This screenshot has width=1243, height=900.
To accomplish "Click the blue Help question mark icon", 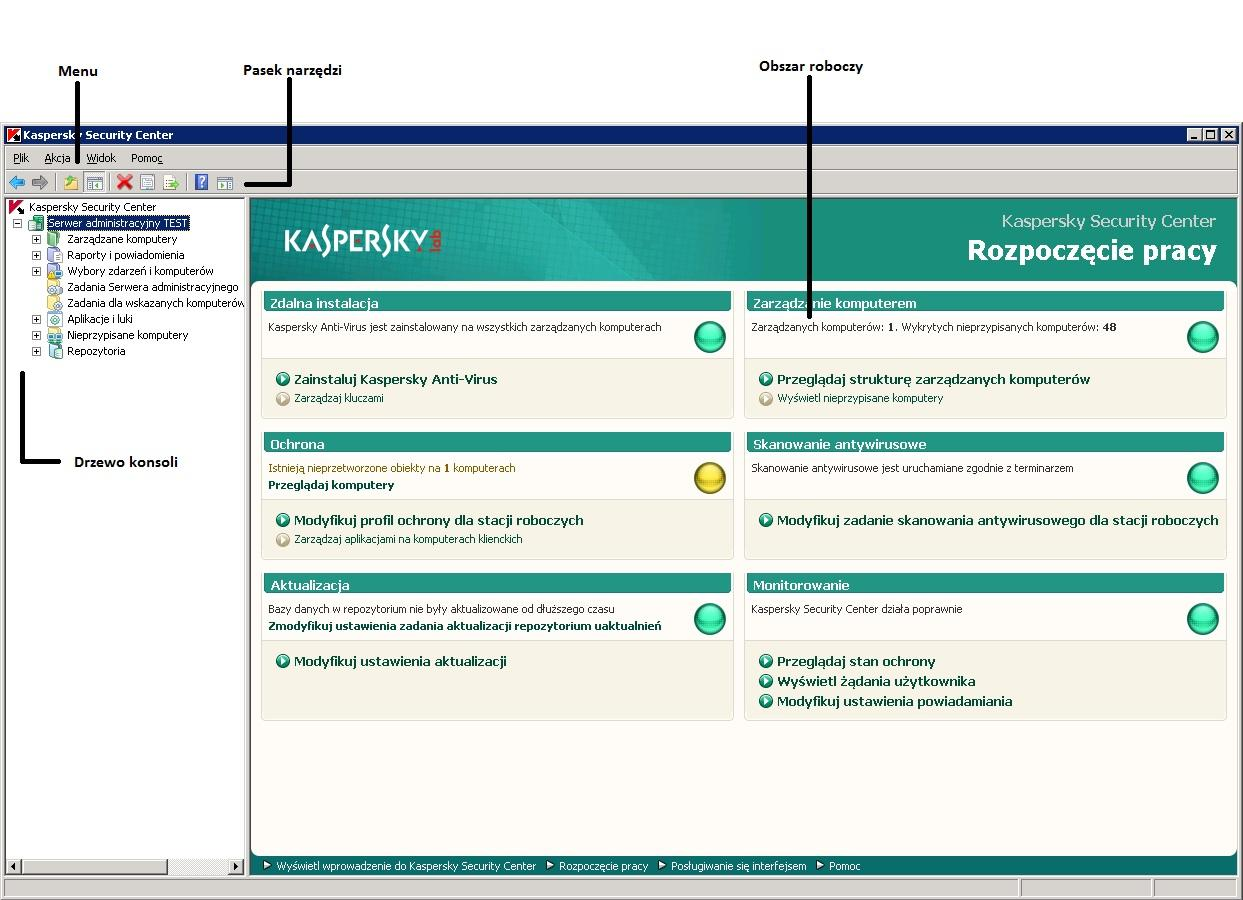I will pyautogui.click(x=202, y=182).
